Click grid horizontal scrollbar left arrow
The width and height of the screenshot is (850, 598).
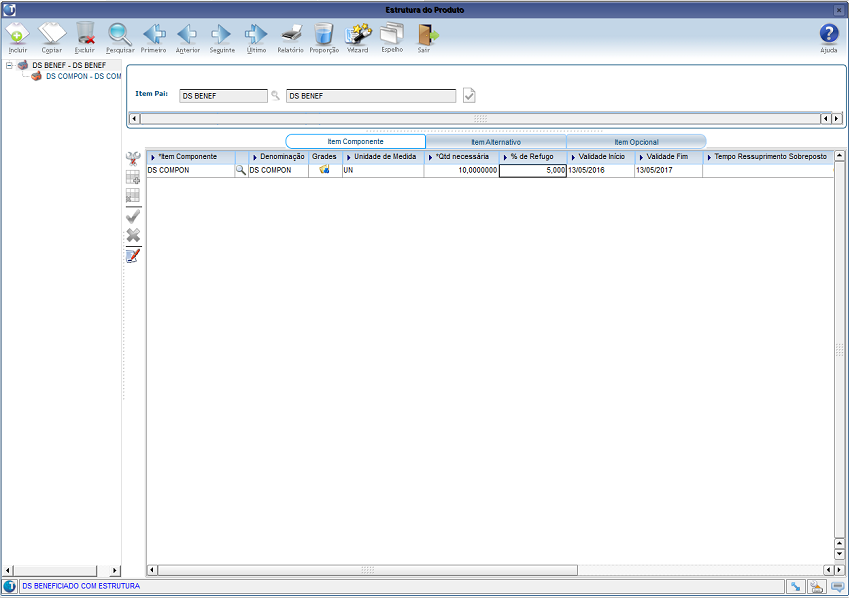tap(152, 570)
